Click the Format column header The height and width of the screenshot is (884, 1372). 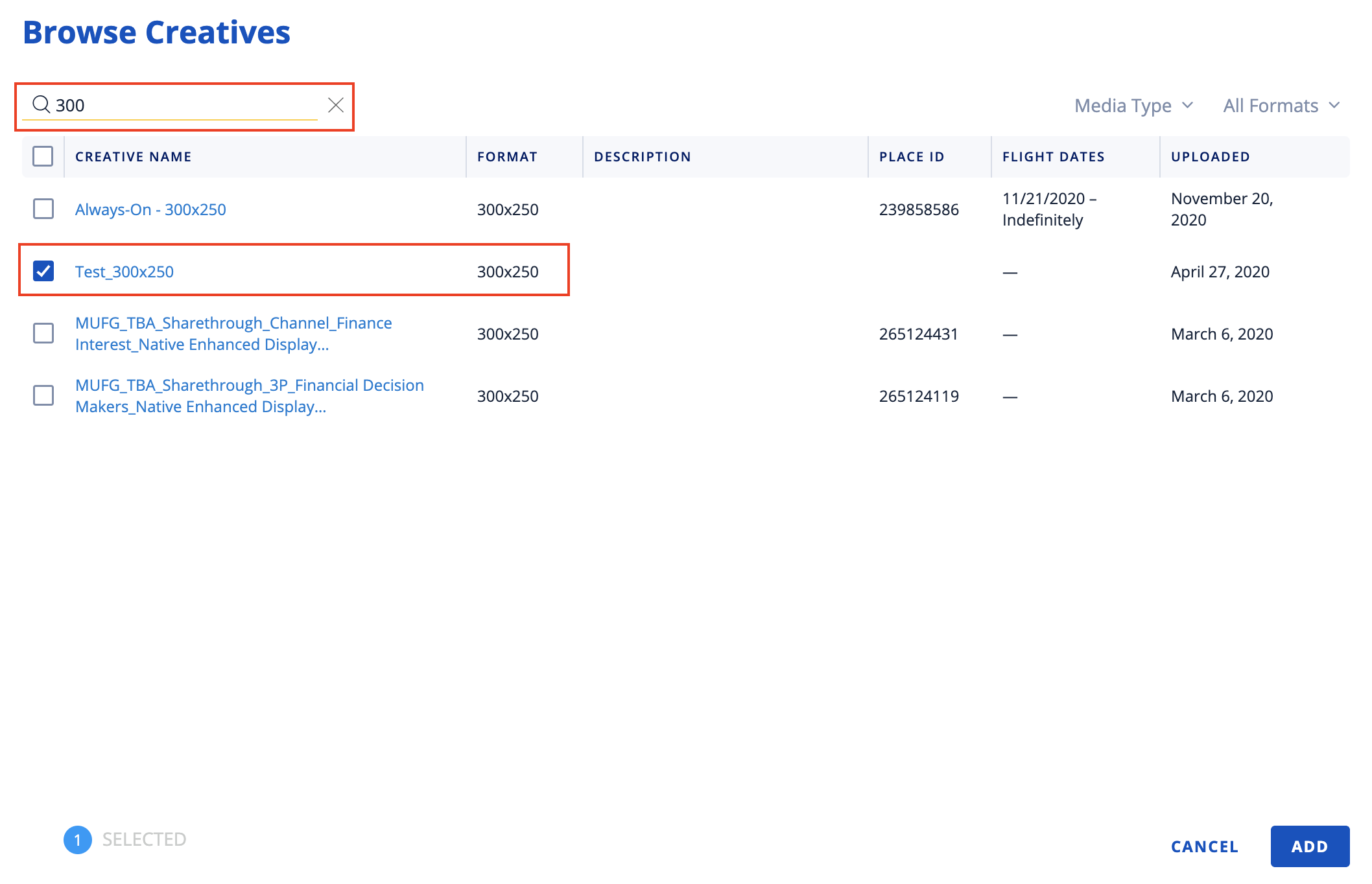[507, 157]
